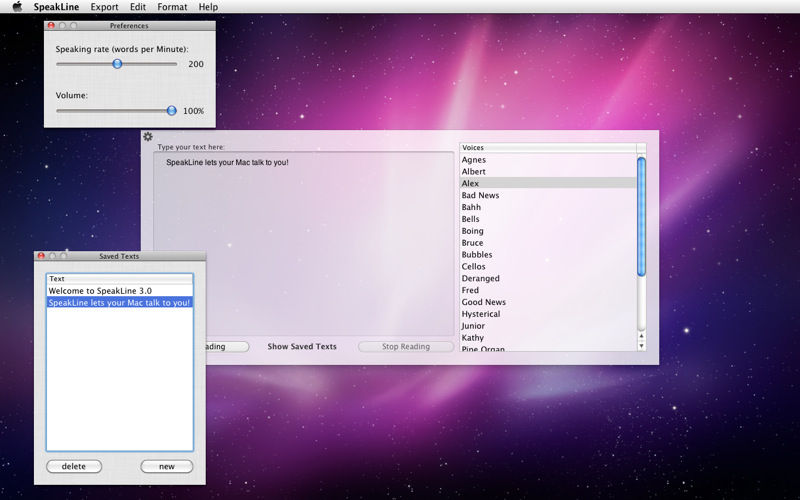The height and width of the screenshot is (500, 800).
Task: Select the Bubbles voice
Action: tap(548, 255)
